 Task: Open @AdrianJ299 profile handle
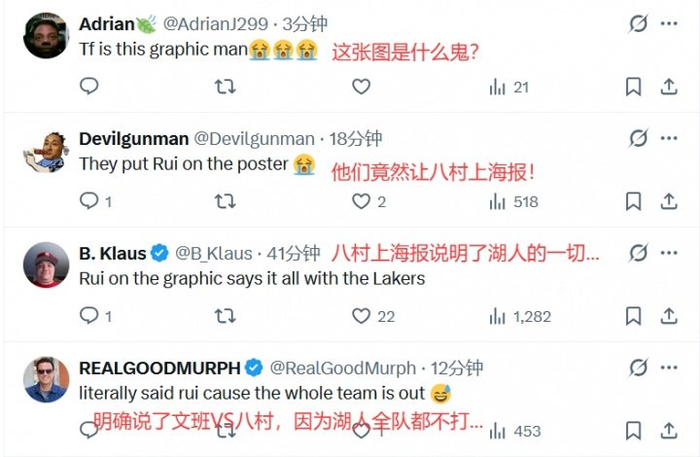(215, 24)
